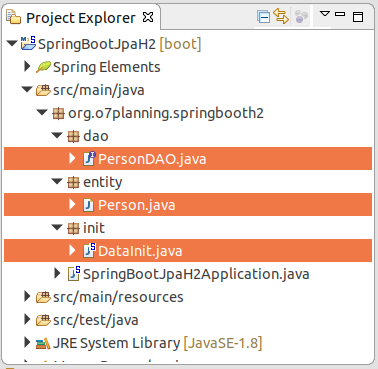Screen dimensions: 378x369
Task: Click the JRE System Library icon
Action: pyautogui.click(x=43, y=343)
